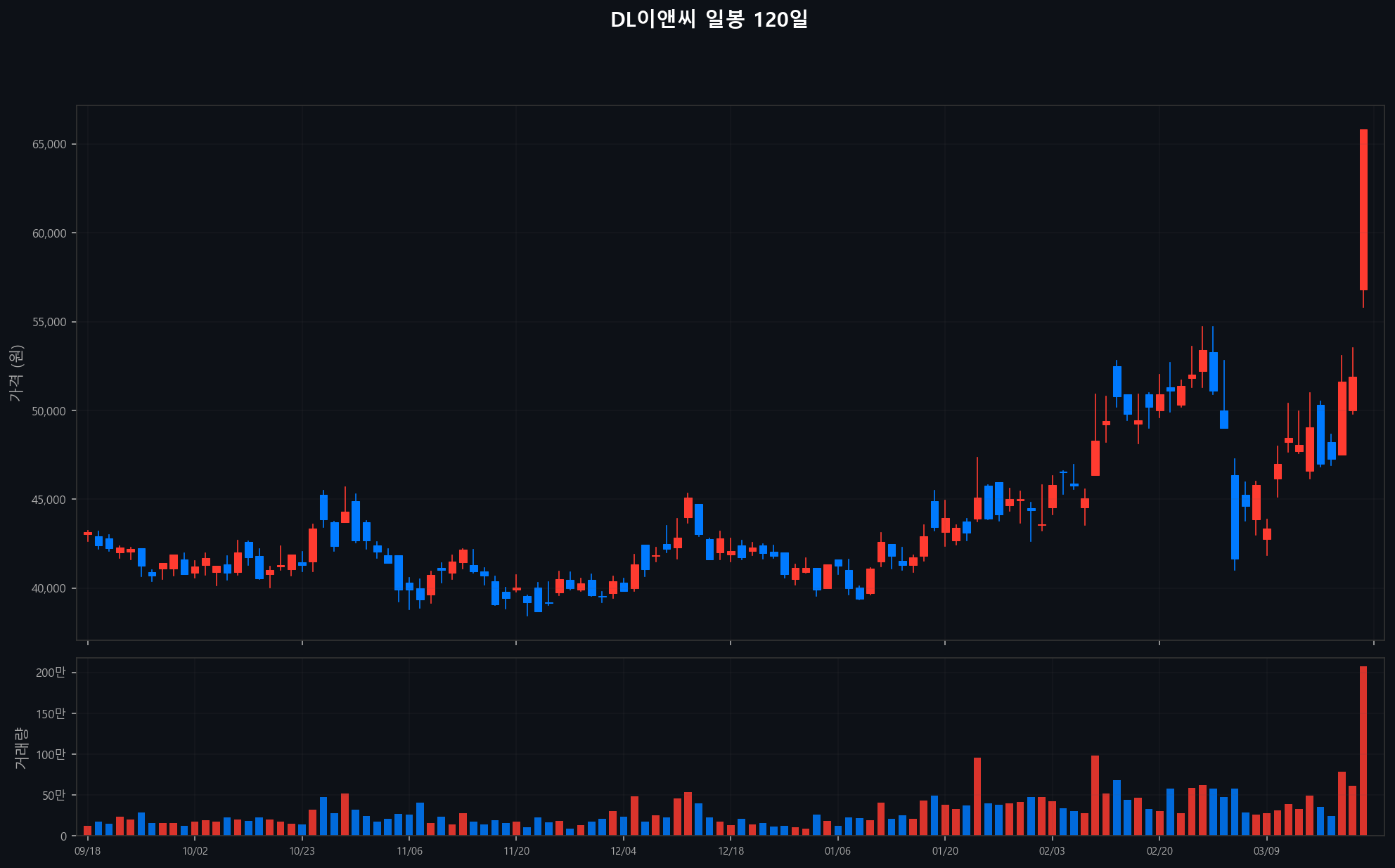Select the 02/20 date marker

[1159, 851]
